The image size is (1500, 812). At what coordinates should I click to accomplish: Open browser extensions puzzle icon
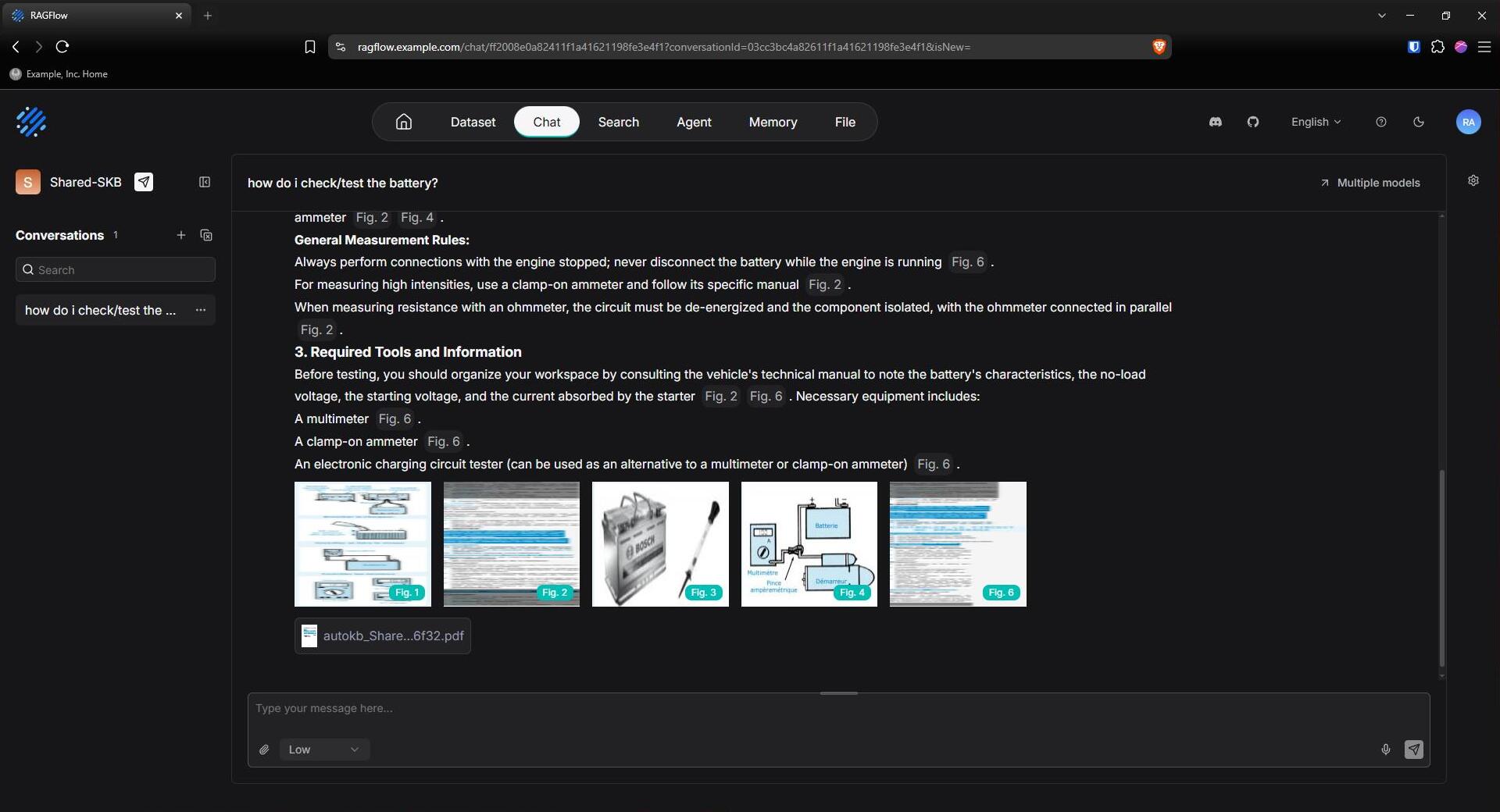[x=1437, y=47]
